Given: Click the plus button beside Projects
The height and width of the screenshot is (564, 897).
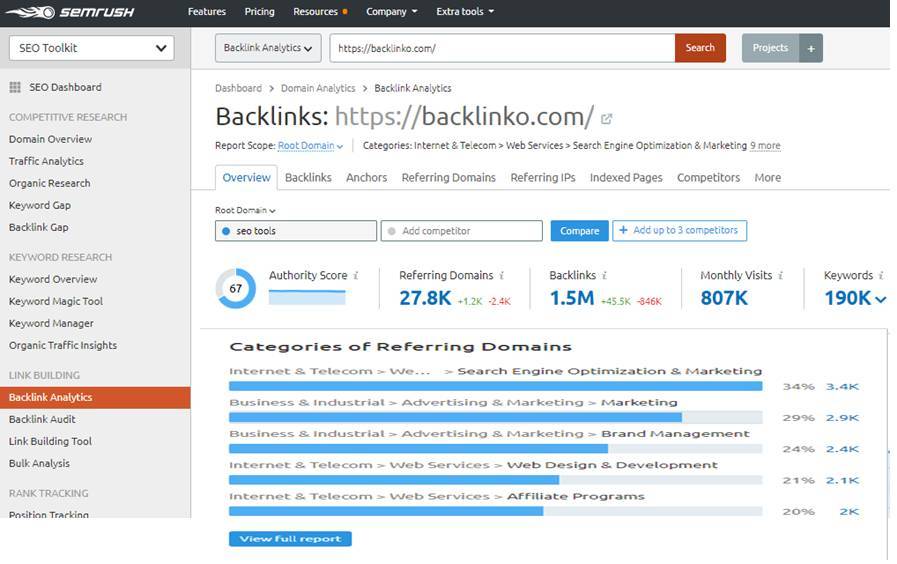Looking at the screenshot, I should click(811, 48).
